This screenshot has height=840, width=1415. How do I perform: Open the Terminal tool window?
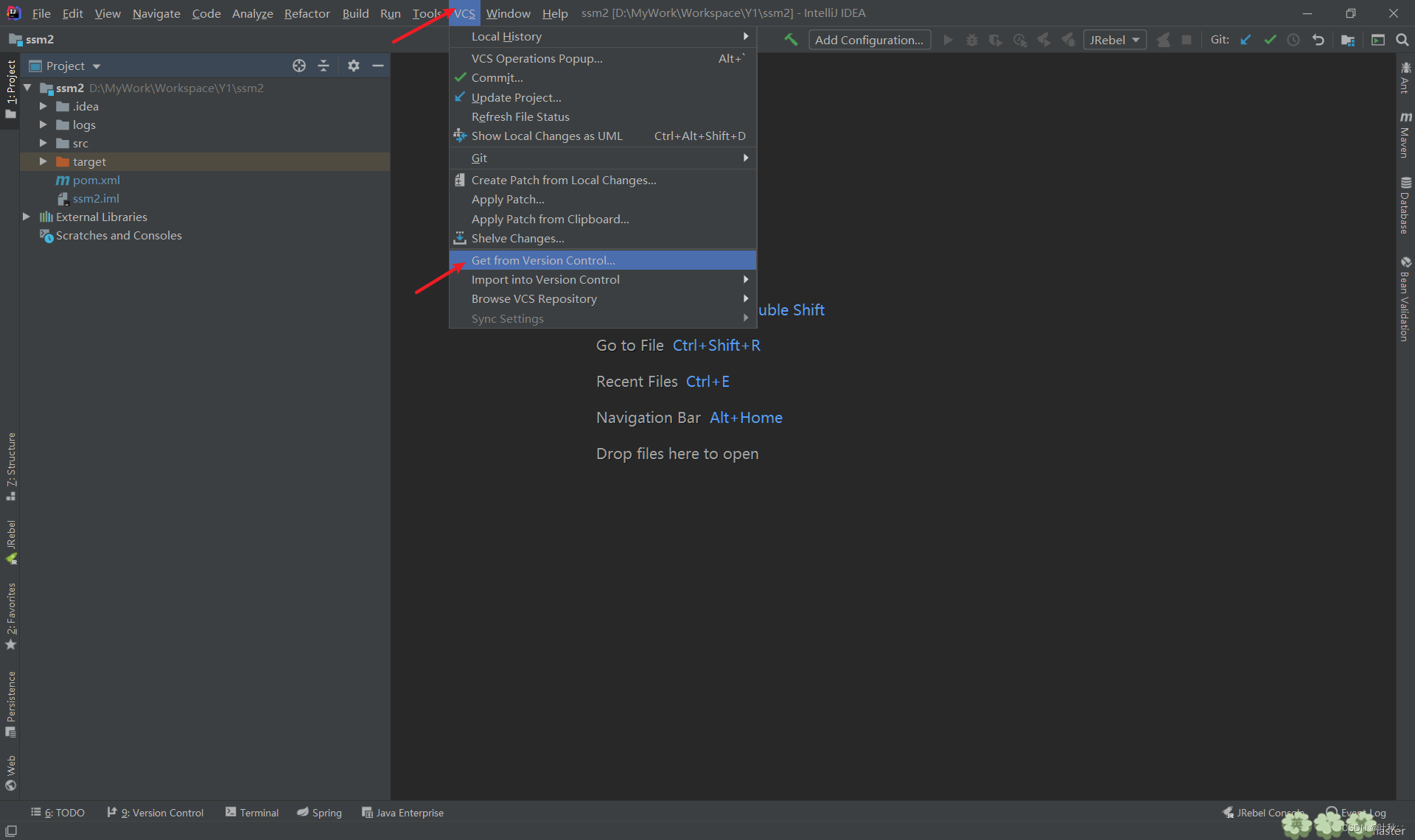click(x=252, y=812)
